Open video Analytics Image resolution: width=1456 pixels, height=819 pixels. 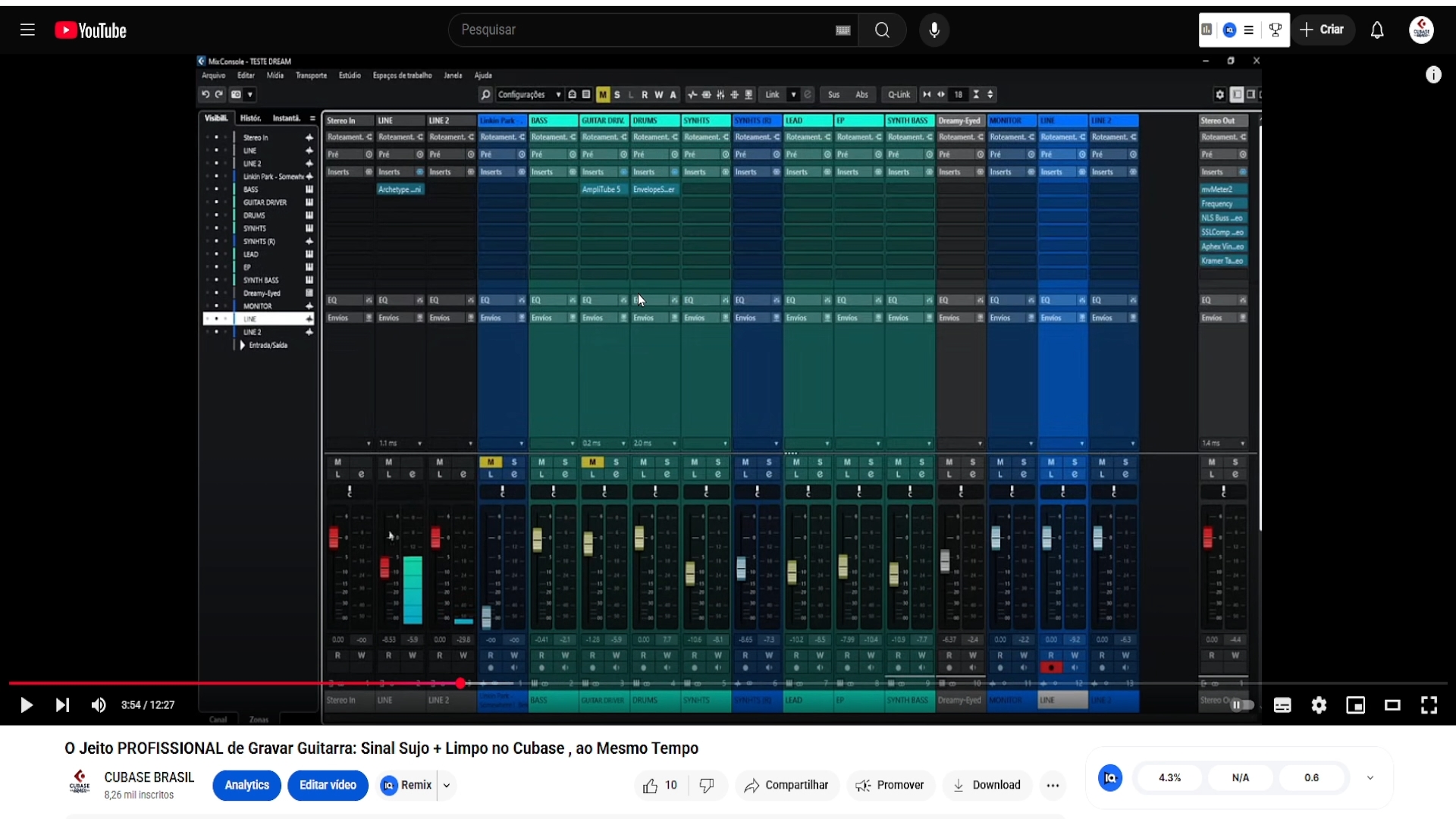click(246, 786)
